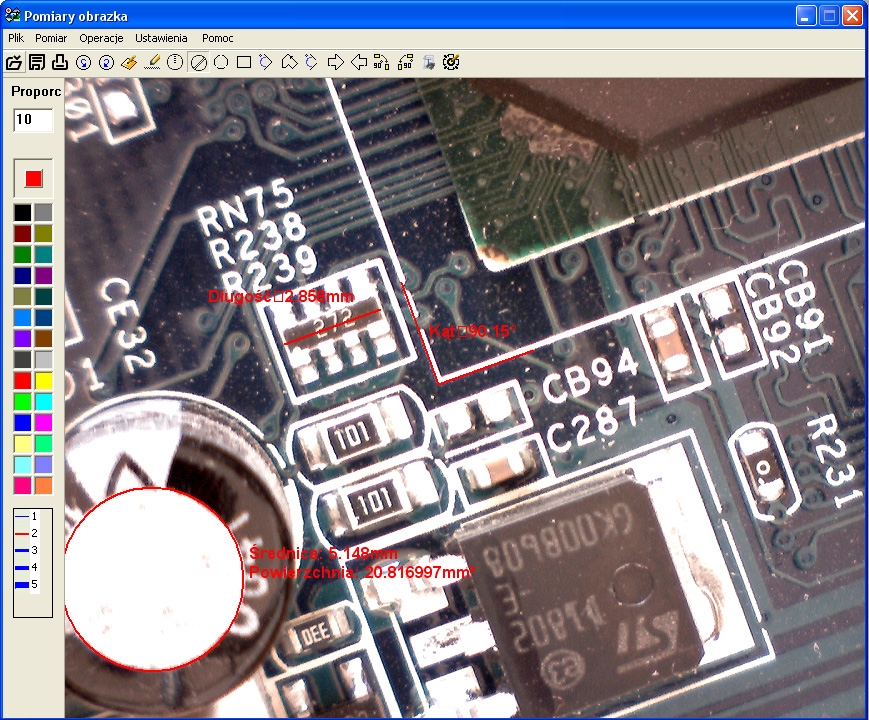Open the Ustawienia menu

[x=161, y=38]
